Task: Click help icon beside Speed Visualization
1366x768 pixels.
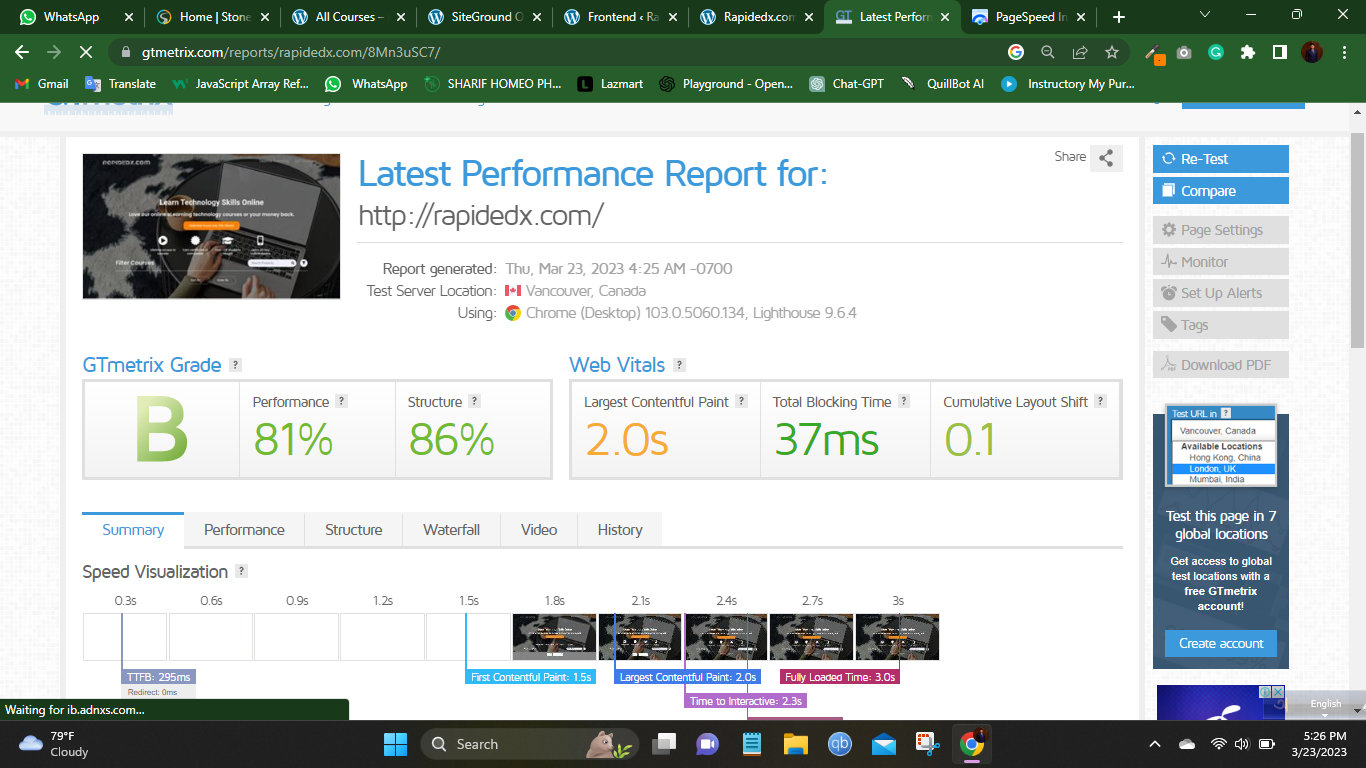Action: pyautogui.click(x=241, y=571)
